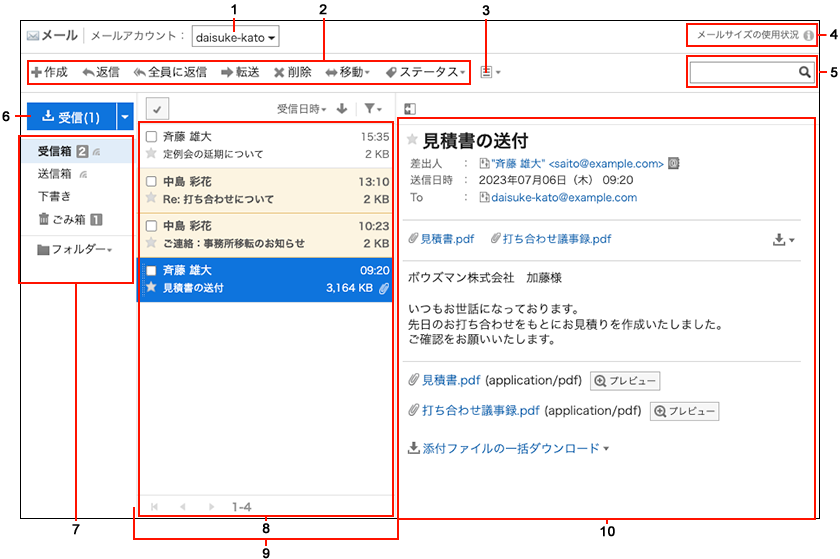
Task: Check the 定例会の延期について mail checkbox
Action: [152, 137]
